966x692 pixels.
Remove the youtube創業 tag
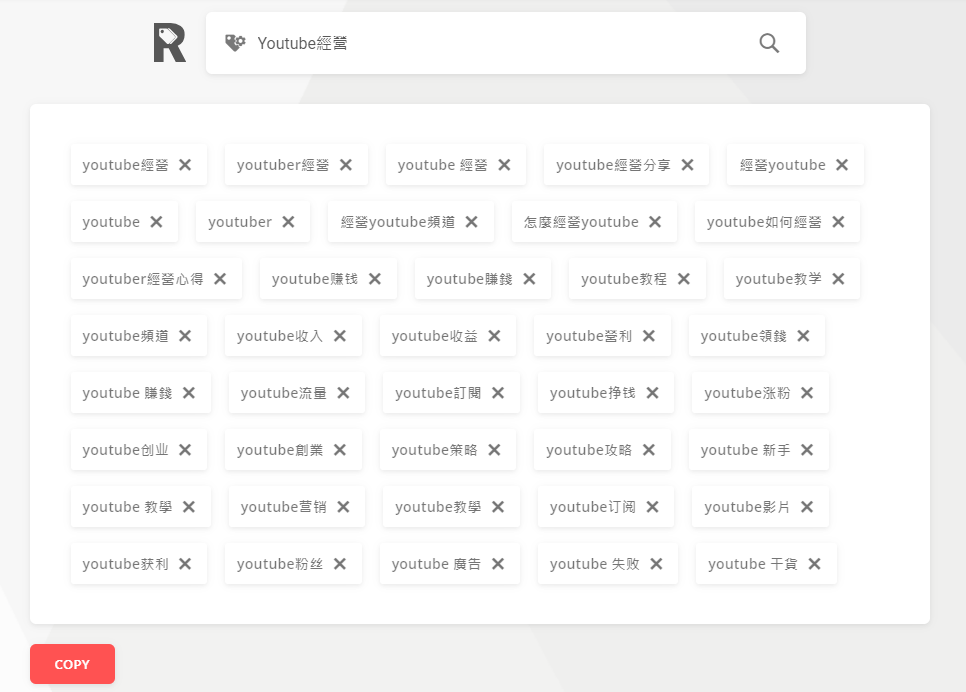[x=339, y=450]
